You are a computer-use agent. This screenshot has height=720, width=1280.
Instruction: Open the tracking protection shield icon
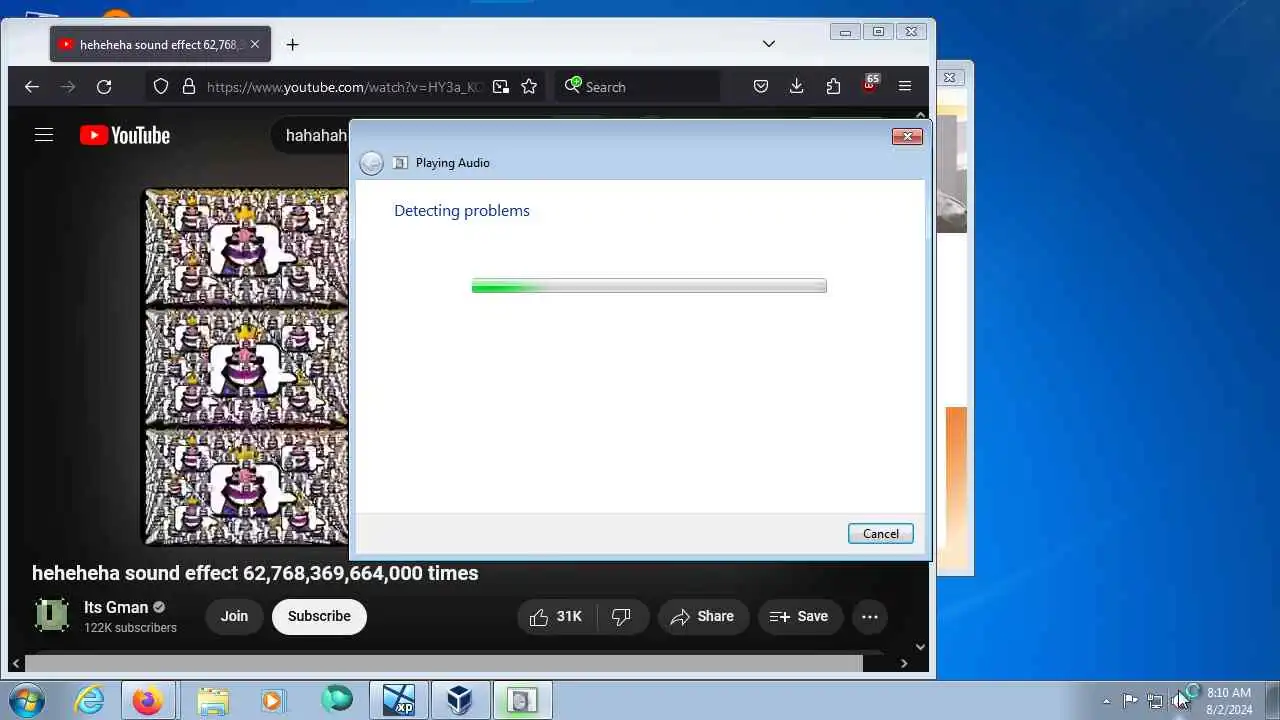[x=161, y=87]
